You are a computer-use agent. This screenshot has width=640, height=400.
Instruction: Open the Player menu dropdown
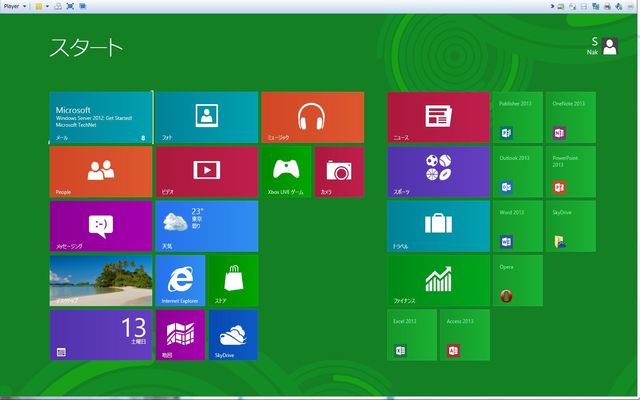pyautogui.click(x=15, y=6)
